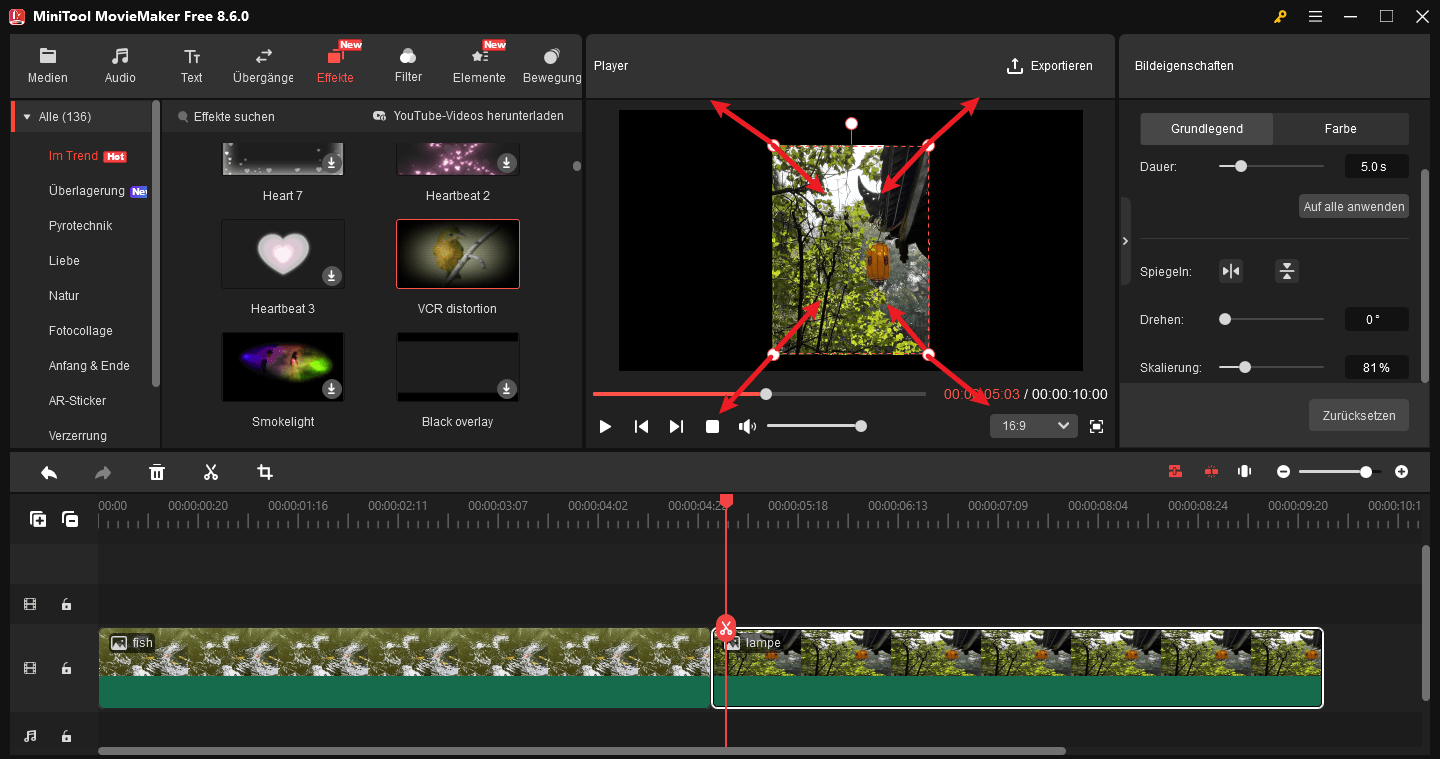Select the Audio library icon
Image resolution: width=1440 pixels, height=759 pixels.
[x=120, y=65]
